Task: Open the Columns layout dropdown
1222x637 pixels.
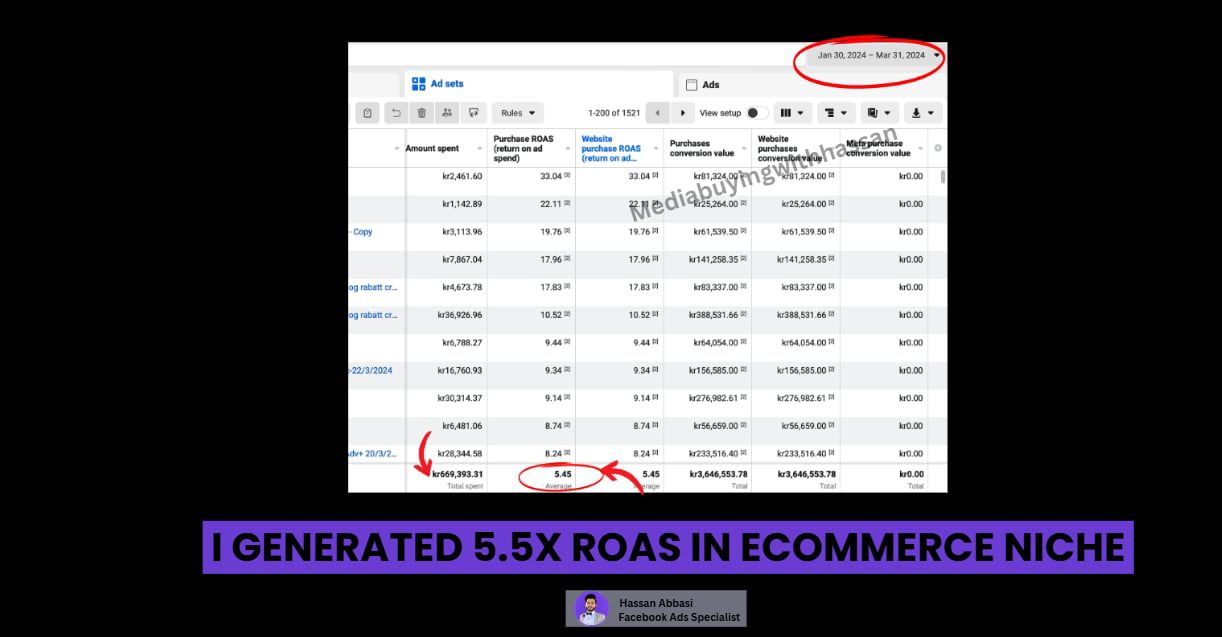Action: pyautogui.click(x=790, y=113)
